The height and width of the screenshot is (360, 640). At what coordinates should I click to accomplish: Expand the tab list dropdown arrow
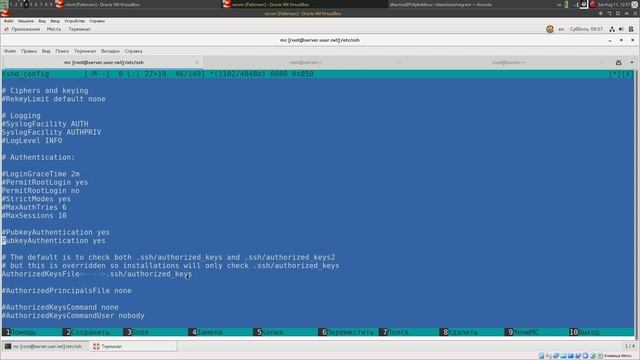pos(632,62)
